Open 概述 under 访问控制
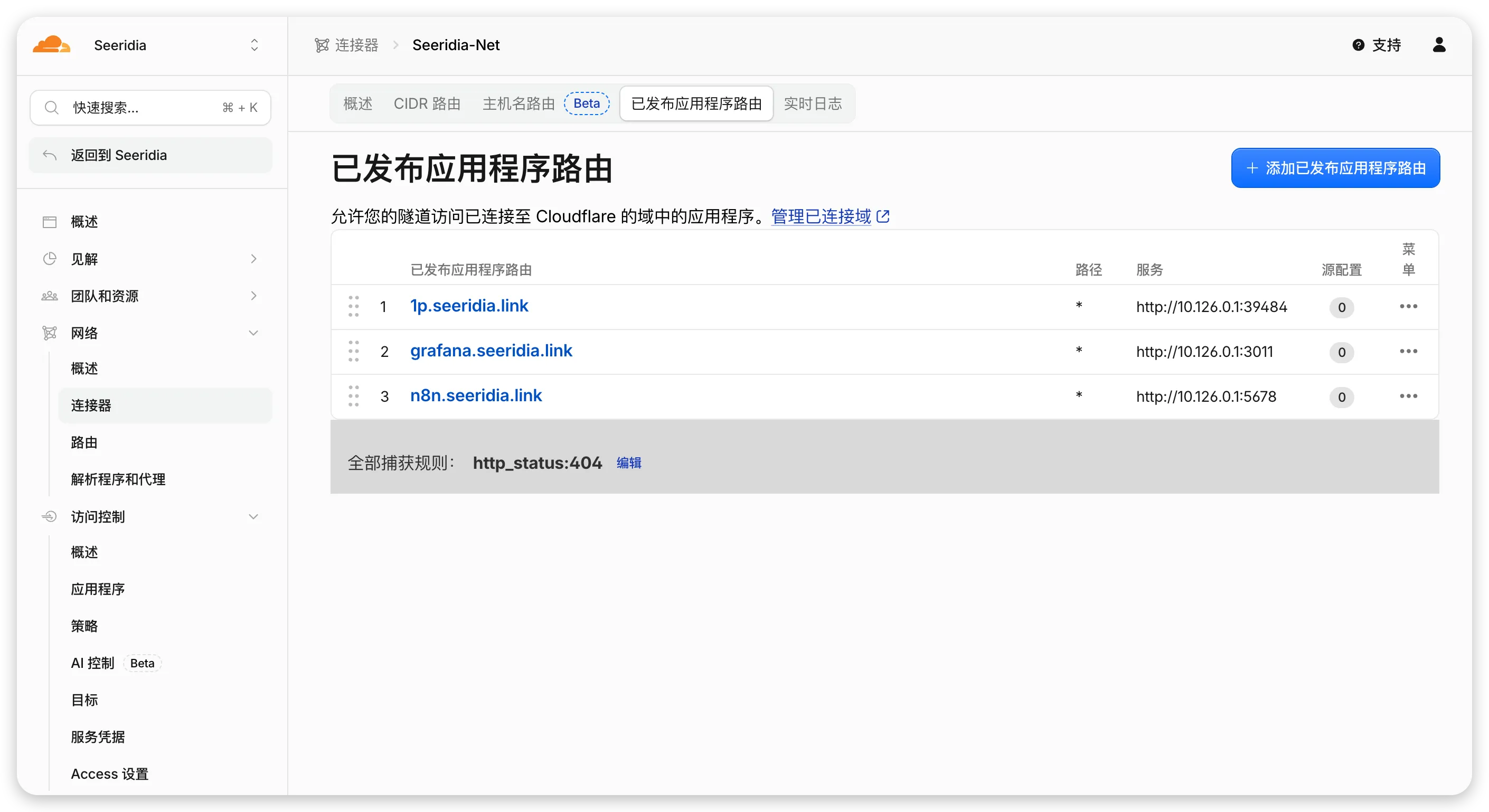Image resolution: width=1489 pixels, height=812 pixels. pyautogui.click(x=84, y=552)
